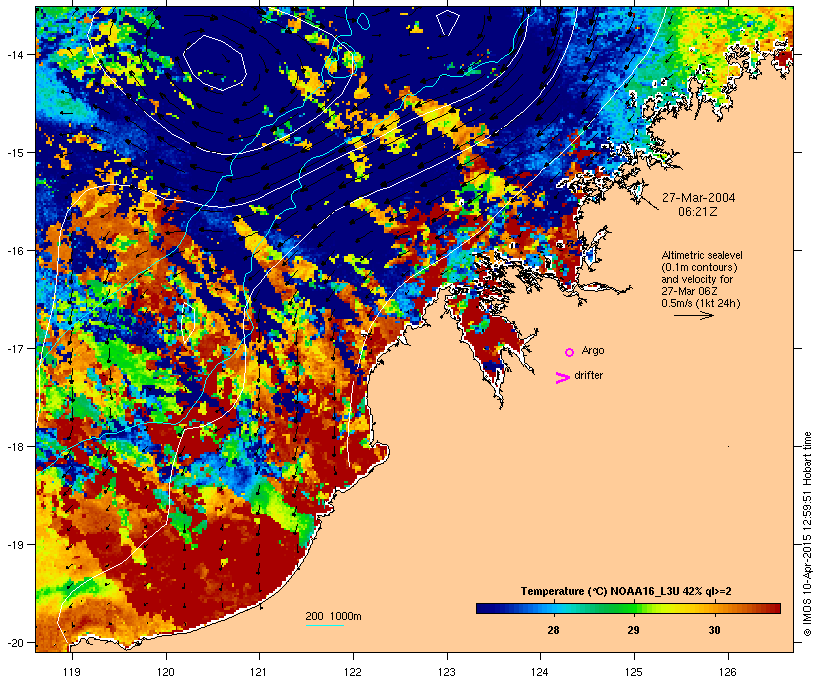Screen dimensions: 820x680
Task: Click the '125' longitude axis label
Action: [x=634, y=672]
